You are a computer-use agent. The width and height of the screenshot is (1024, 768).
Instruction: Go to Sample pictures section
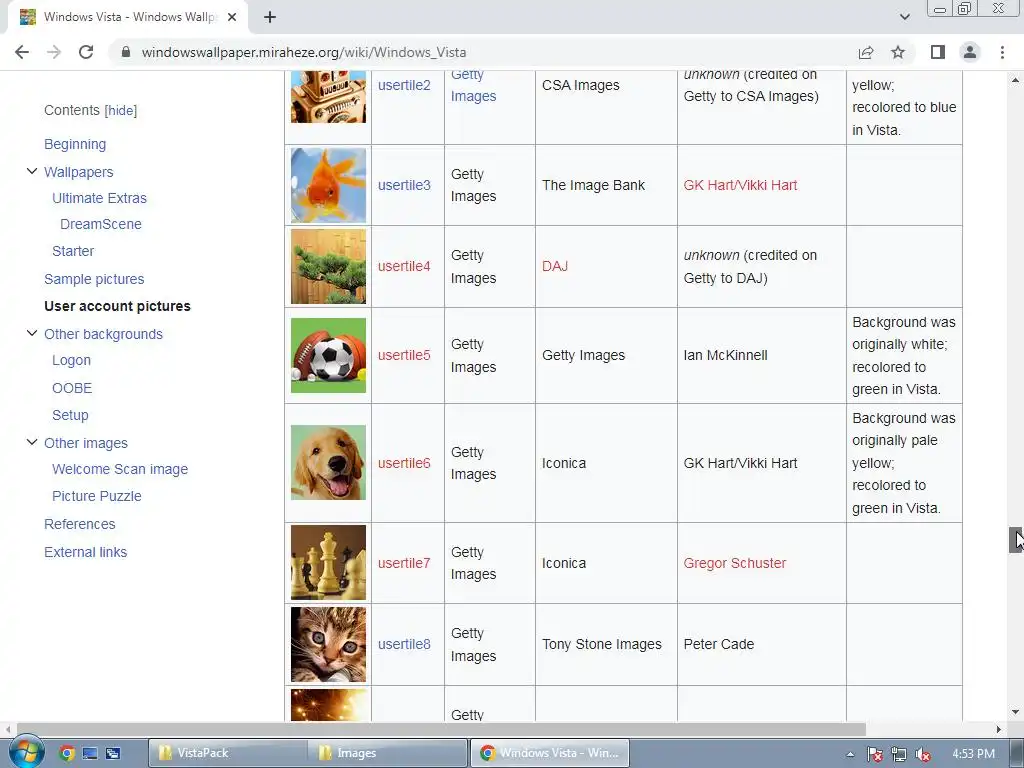94,280
